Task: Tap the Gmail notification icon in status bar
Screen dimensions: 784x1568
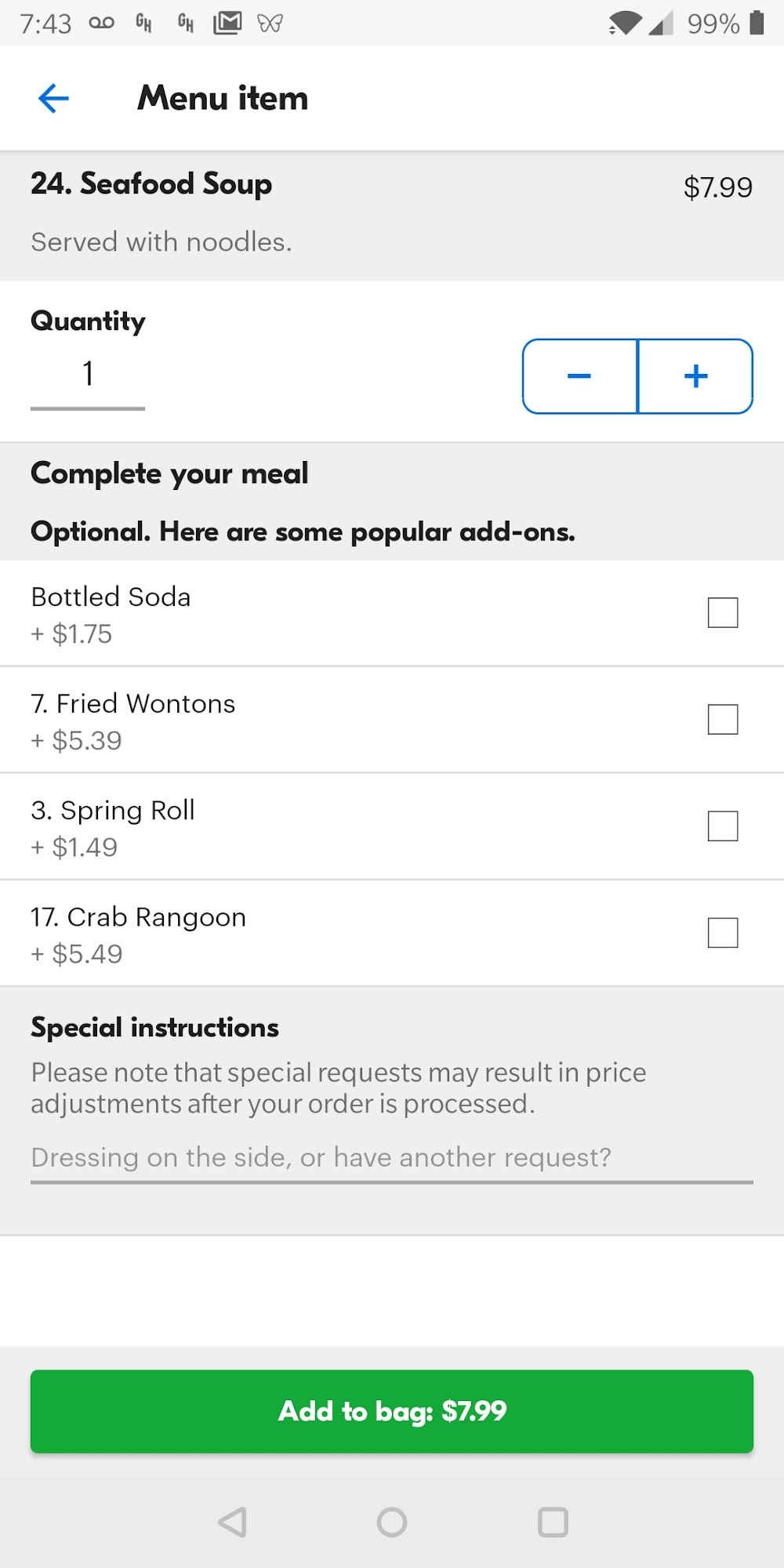Action: pos(227,24)
